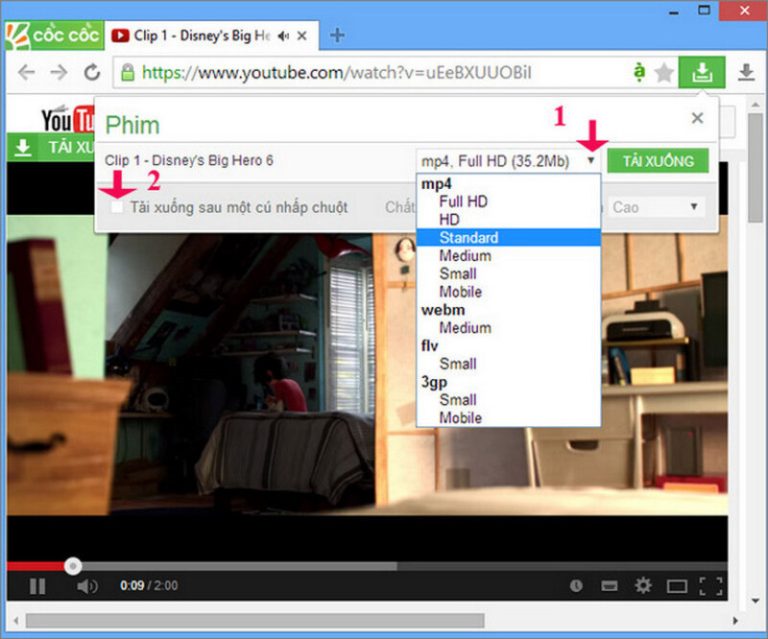This screenshot has width=768, height=639.
Task: Go back to the previous page
Action: pyautogui.click(x=26, y=72)
